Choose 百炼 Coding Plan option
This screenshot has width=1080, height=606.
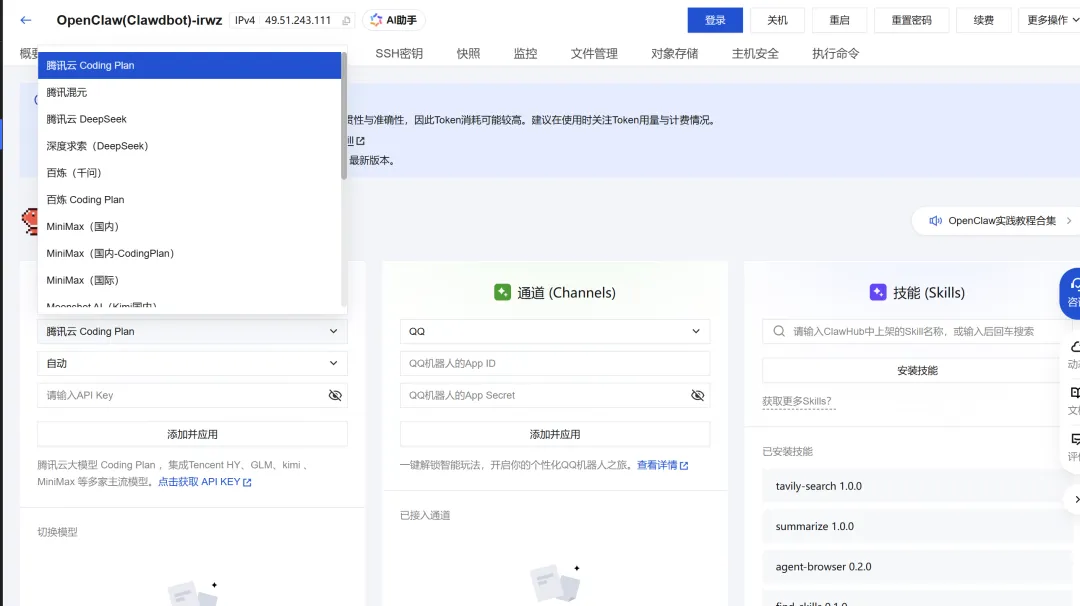click(189, 200)
